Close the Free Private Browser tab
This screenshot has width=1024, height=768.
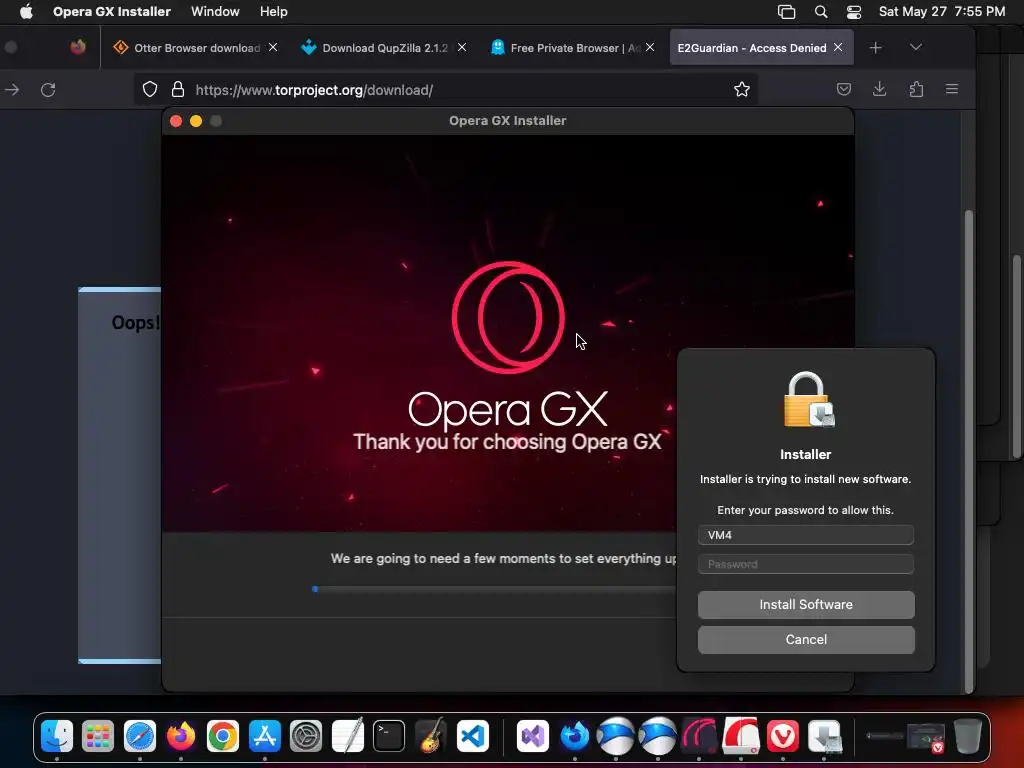(x=650, y=47)
